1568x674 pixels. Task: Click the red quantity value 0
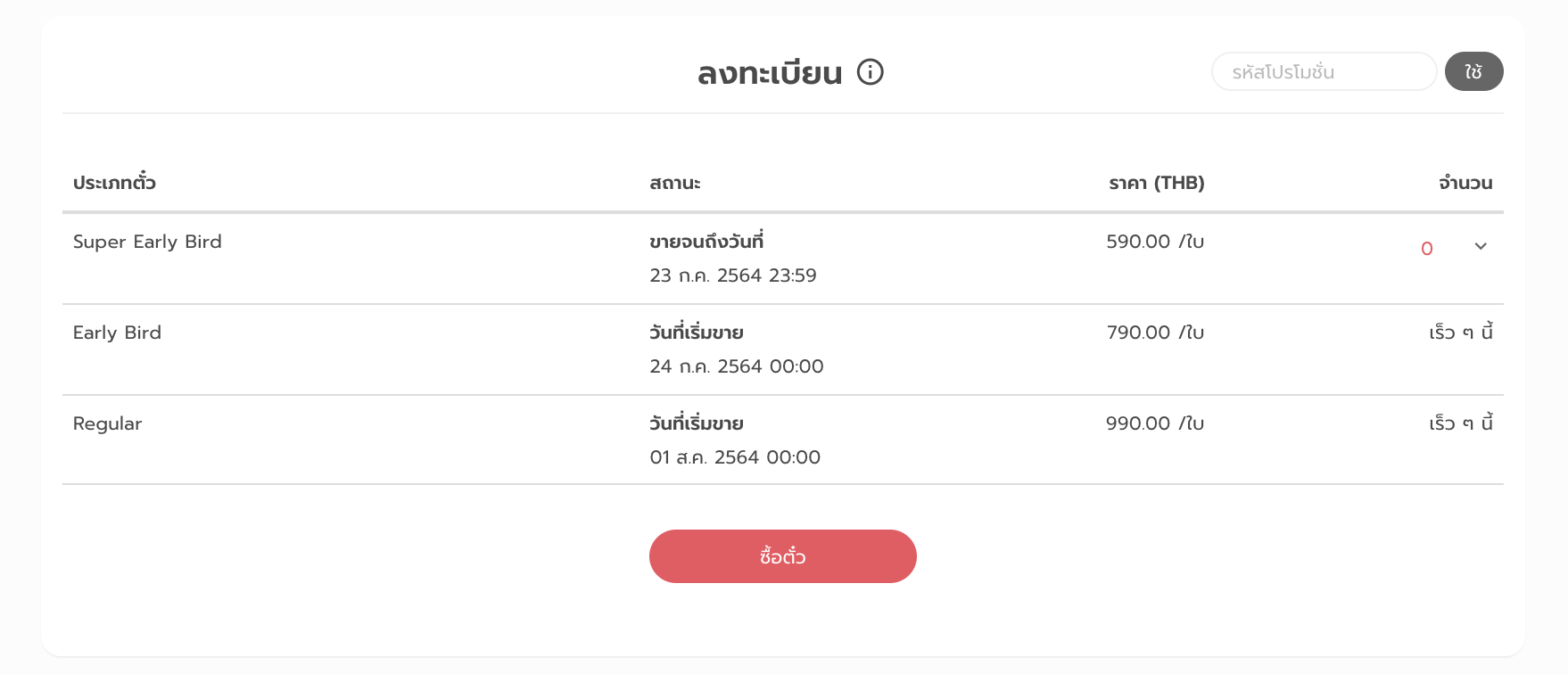(1427, 249)
